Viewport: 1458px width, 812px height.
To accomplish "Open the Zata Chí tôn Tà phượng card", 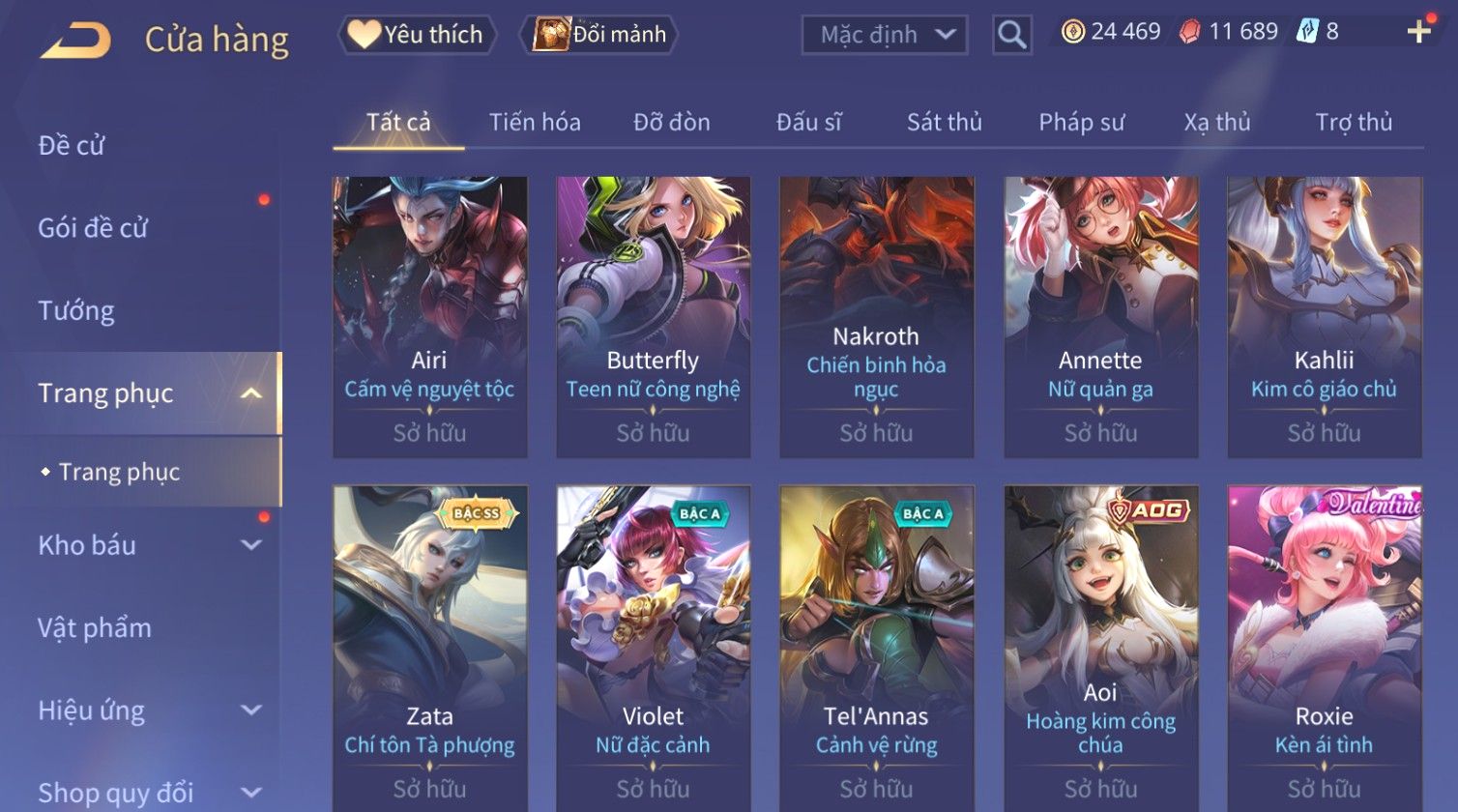I will coord(430,648).
